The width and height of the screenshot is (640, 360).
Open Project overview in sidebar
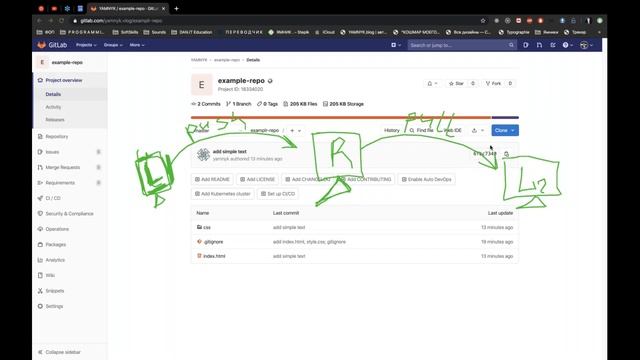(64, 80)
